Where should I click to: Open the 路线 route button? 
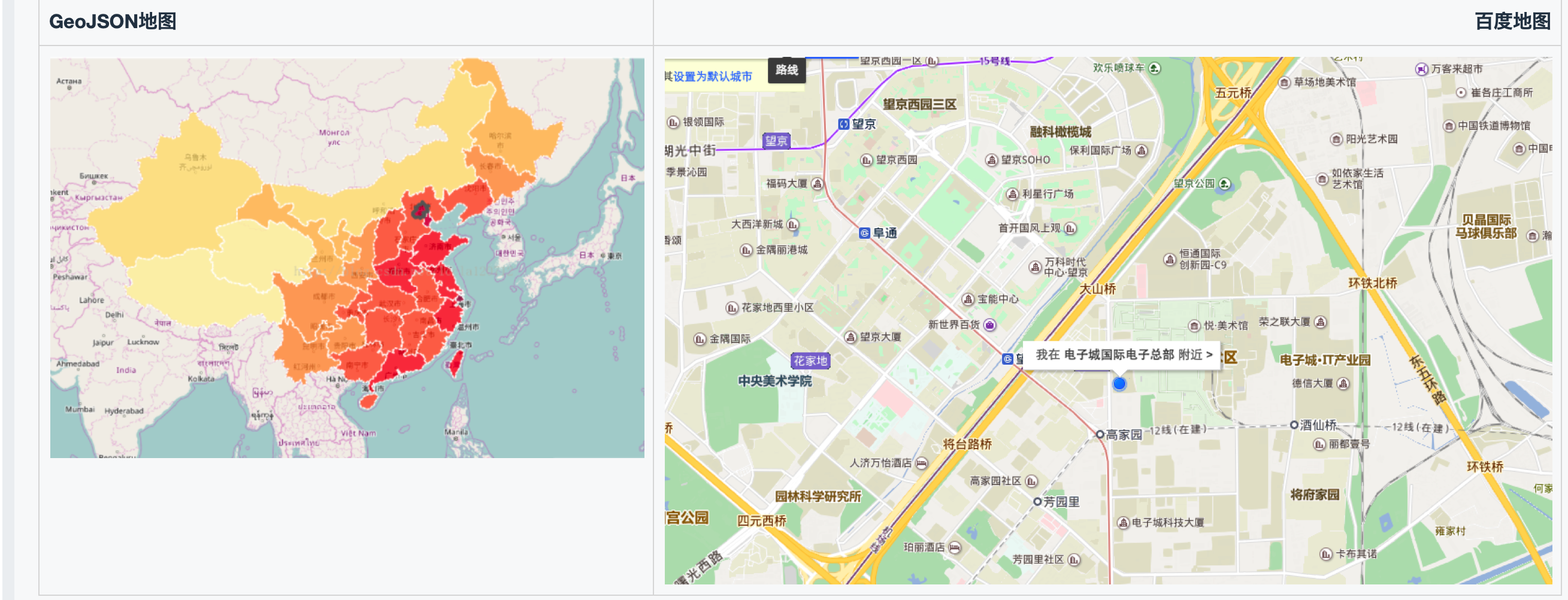[786, 70]
